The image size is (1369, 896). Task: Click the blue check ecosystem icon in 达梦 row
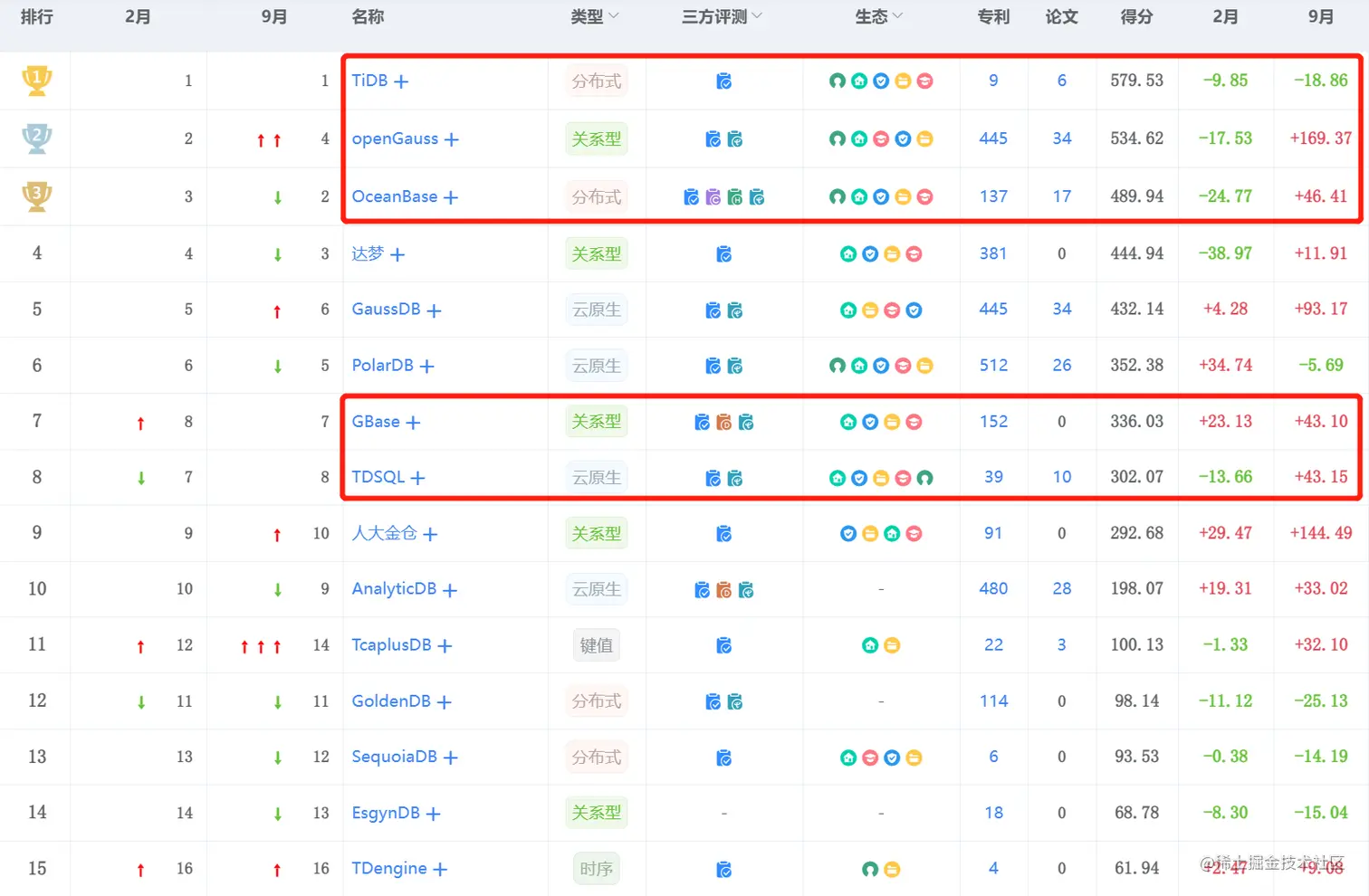(870, 254)
